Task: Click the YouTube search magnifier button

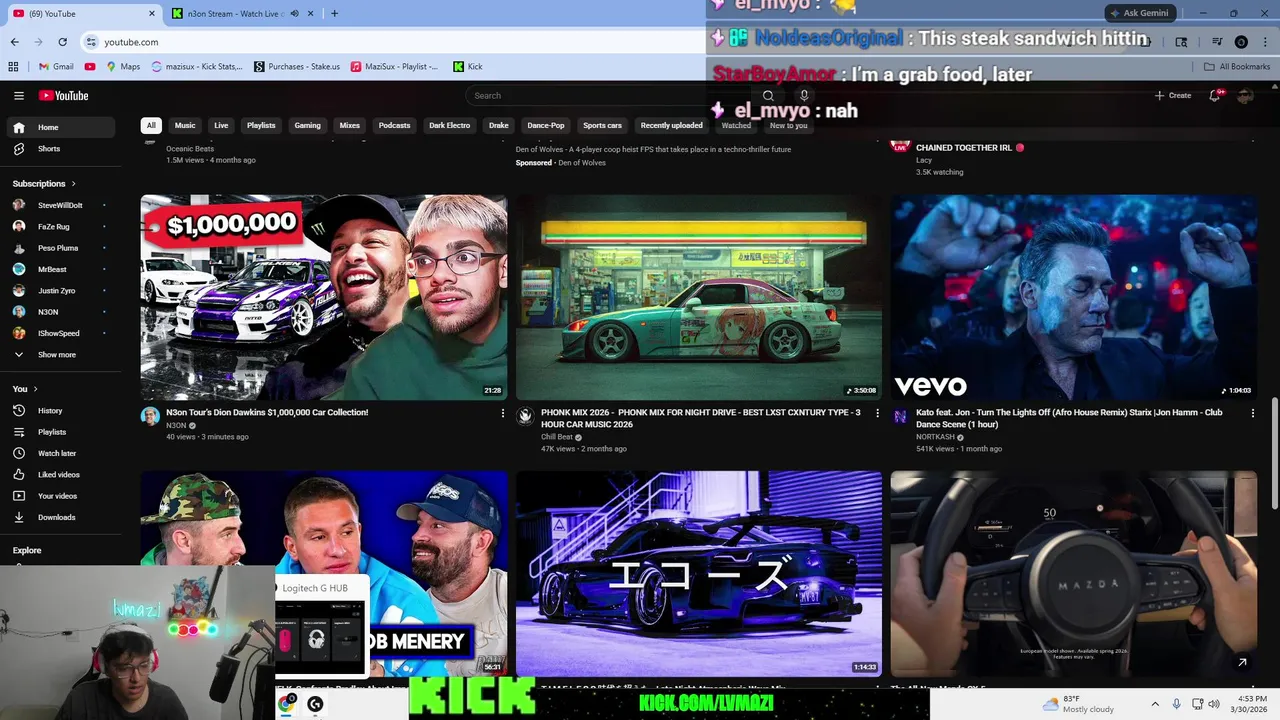Action: tap(768, 96)
